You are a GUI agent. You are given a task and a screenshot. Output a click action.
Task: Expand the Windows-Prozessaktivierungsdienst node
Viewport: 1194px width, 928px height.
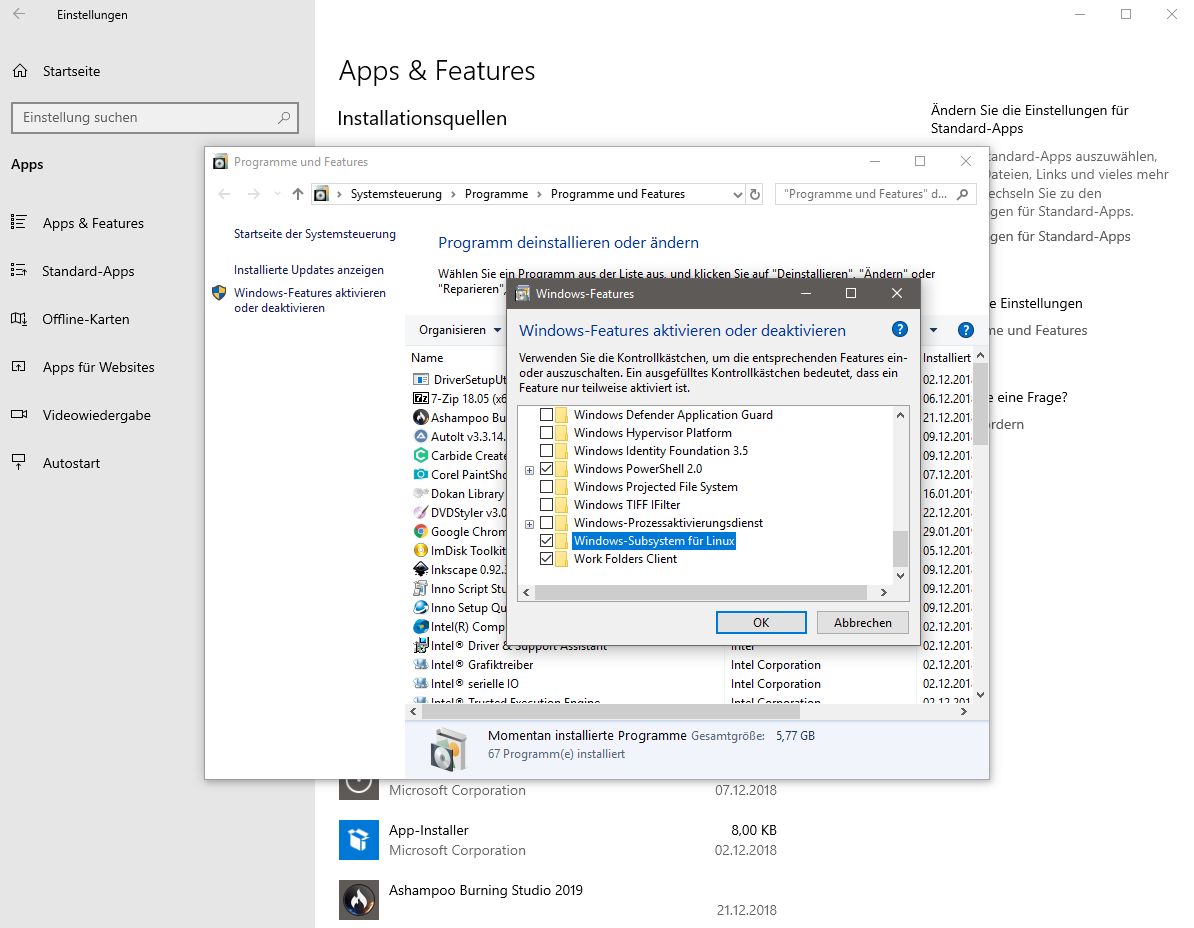pyautogui.click(x=529, y=523)
